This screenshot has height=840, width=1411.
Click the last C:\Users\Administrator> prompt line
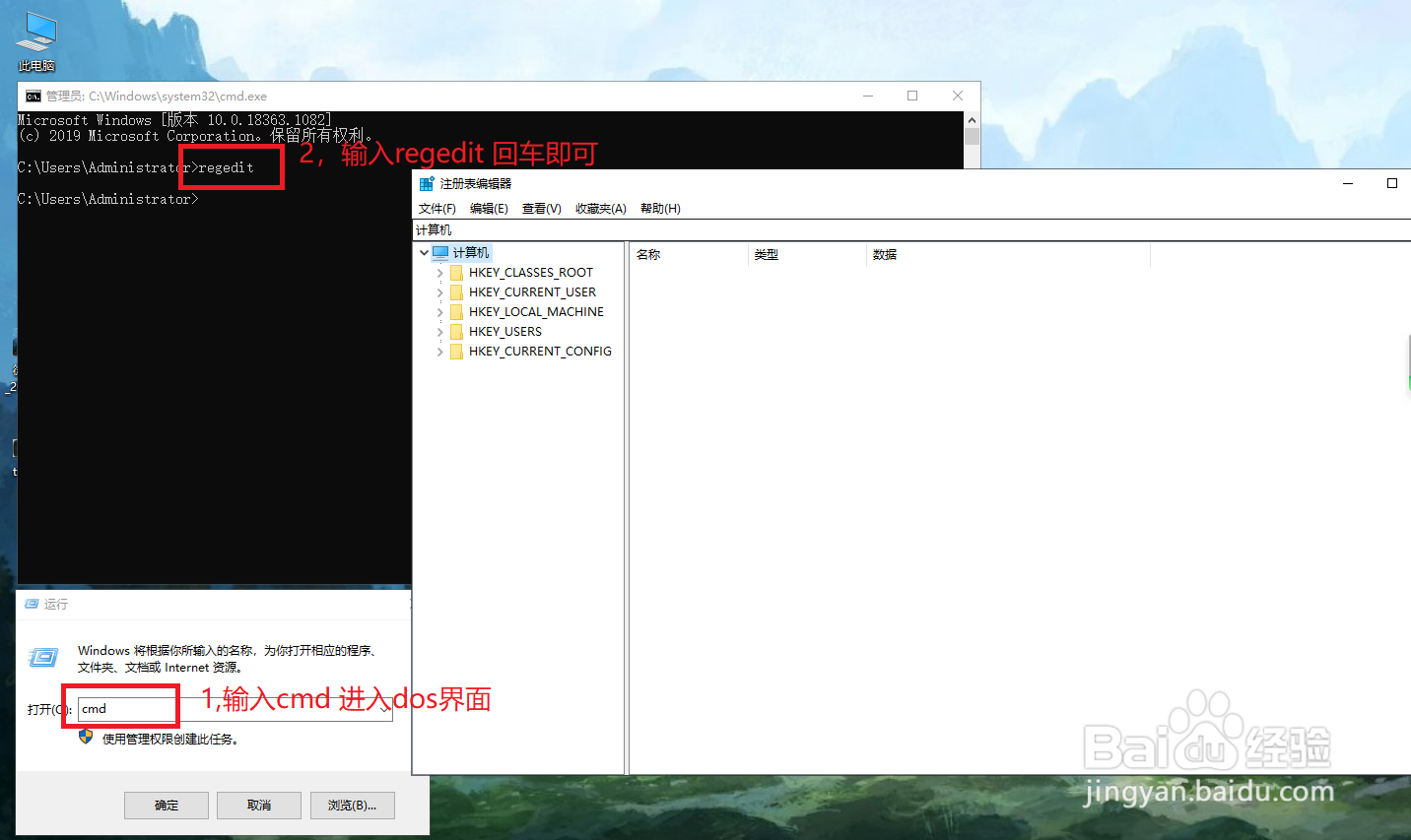coord(108,200)
